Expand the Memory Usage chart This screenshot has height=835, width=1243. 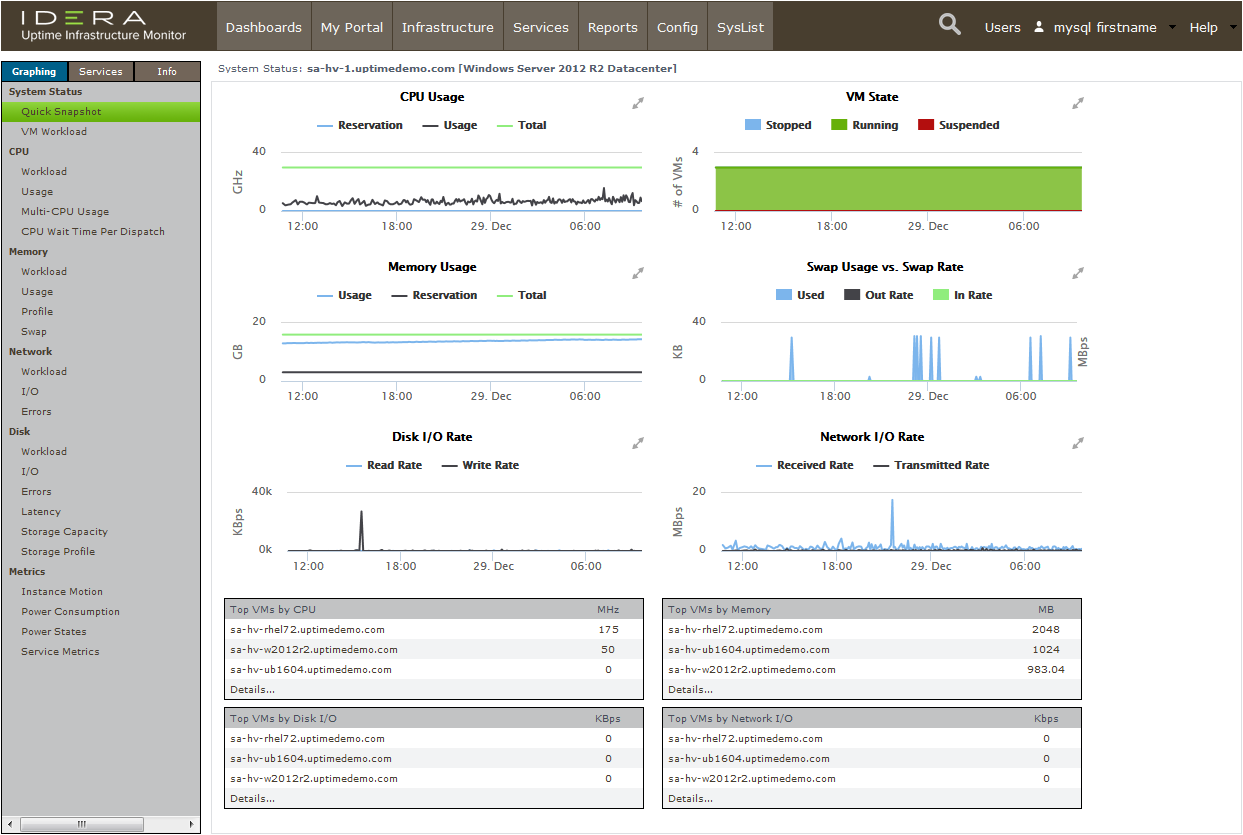coord(638,273)
